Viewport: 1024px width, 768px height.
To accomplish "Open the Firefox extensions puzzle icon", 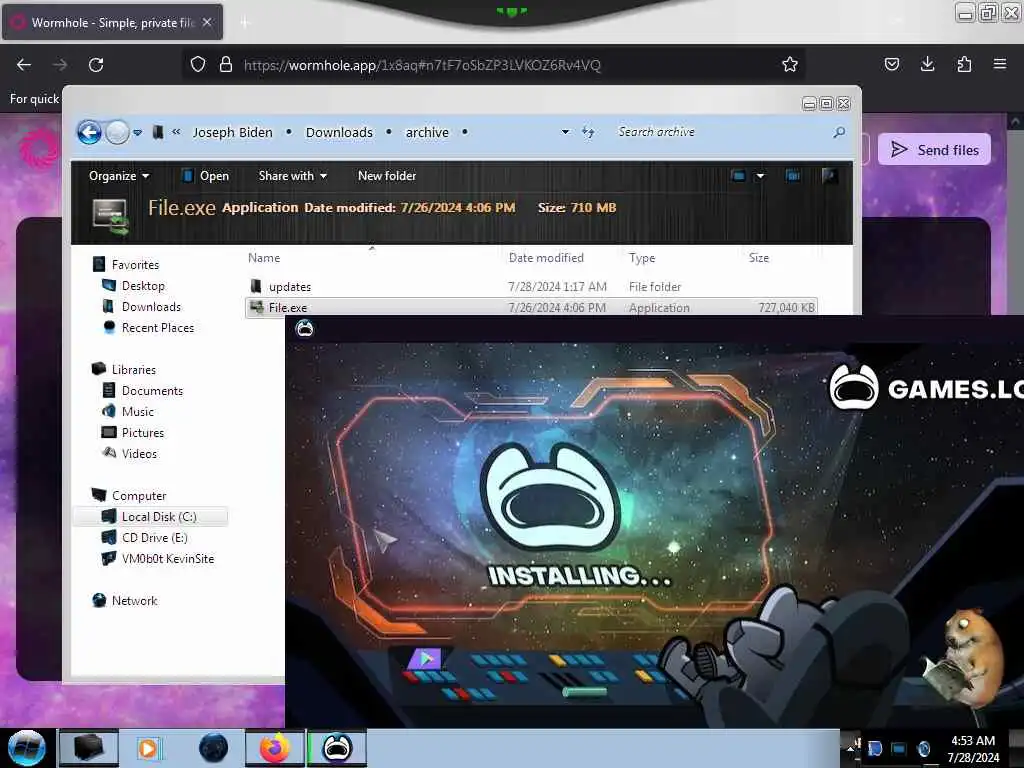I will tap(964, 64).
